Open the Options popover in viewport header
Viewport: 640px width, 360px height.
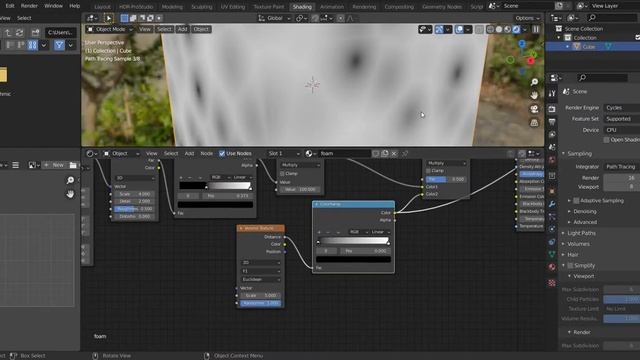pos(527,18)
